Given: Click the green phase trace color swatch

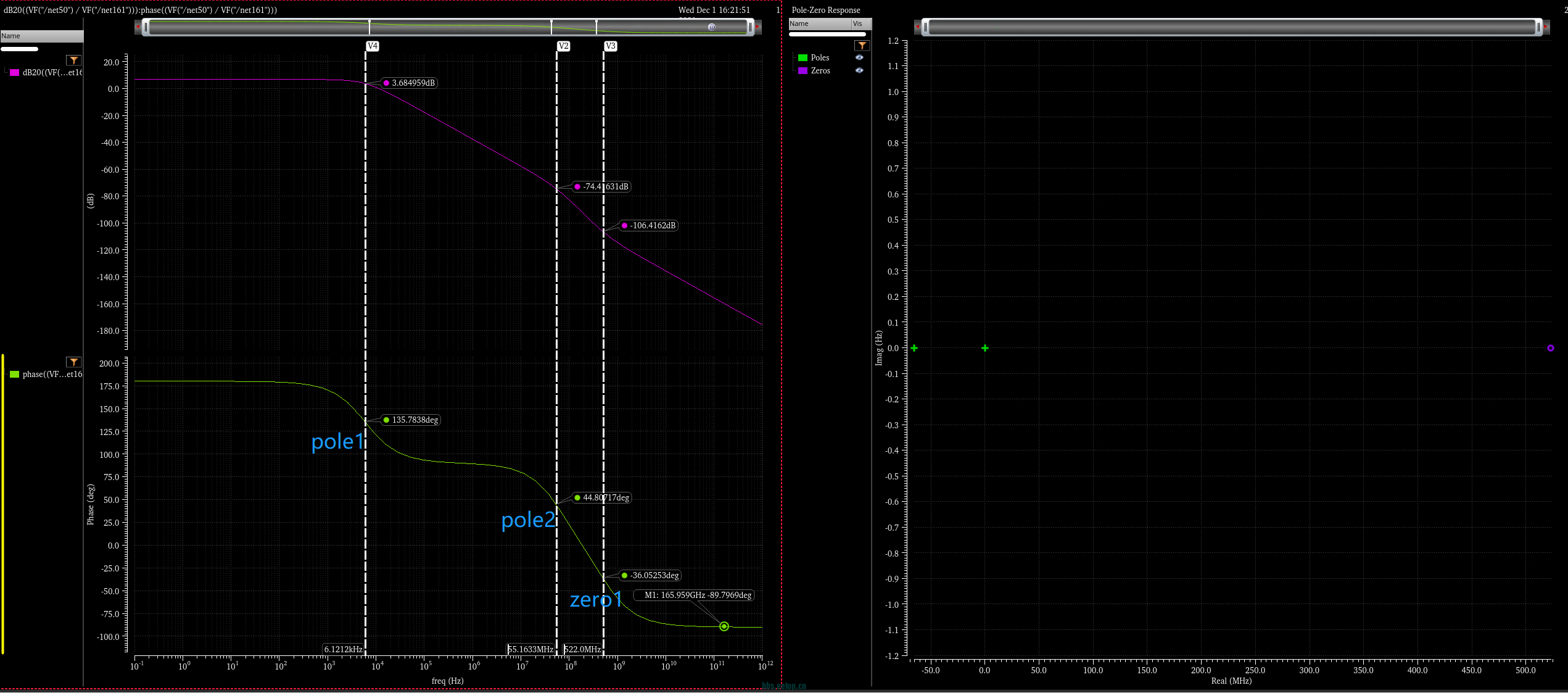Looking at the screenshot, I should pos(15,375).
